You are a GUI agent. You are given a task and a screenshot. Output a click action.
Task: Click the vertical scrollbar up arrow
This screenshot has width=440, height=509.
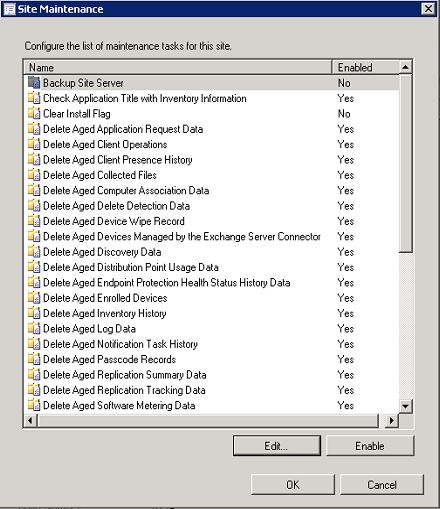pos(405,67)
